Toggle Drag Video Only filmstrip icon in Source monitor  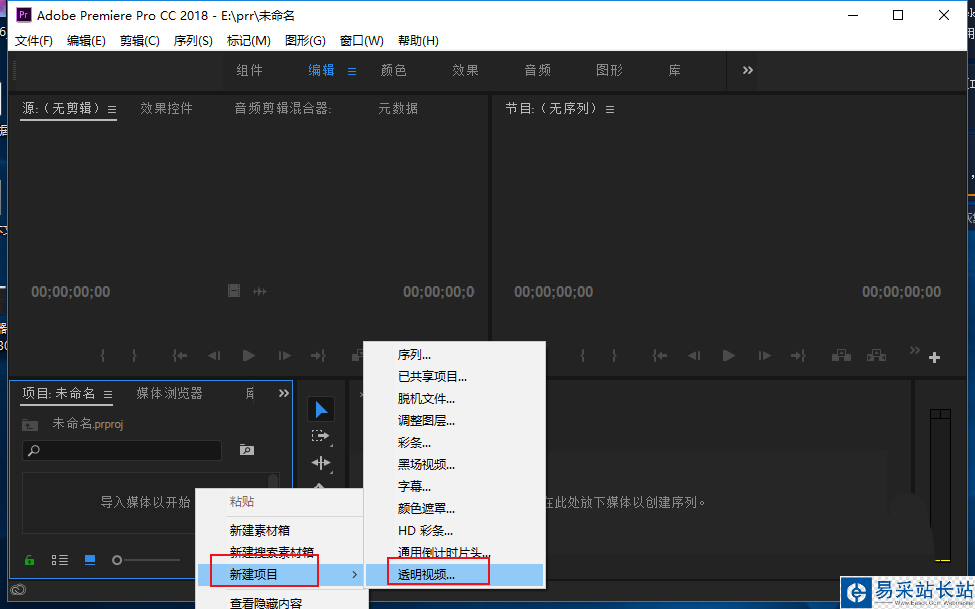point(234,291)
